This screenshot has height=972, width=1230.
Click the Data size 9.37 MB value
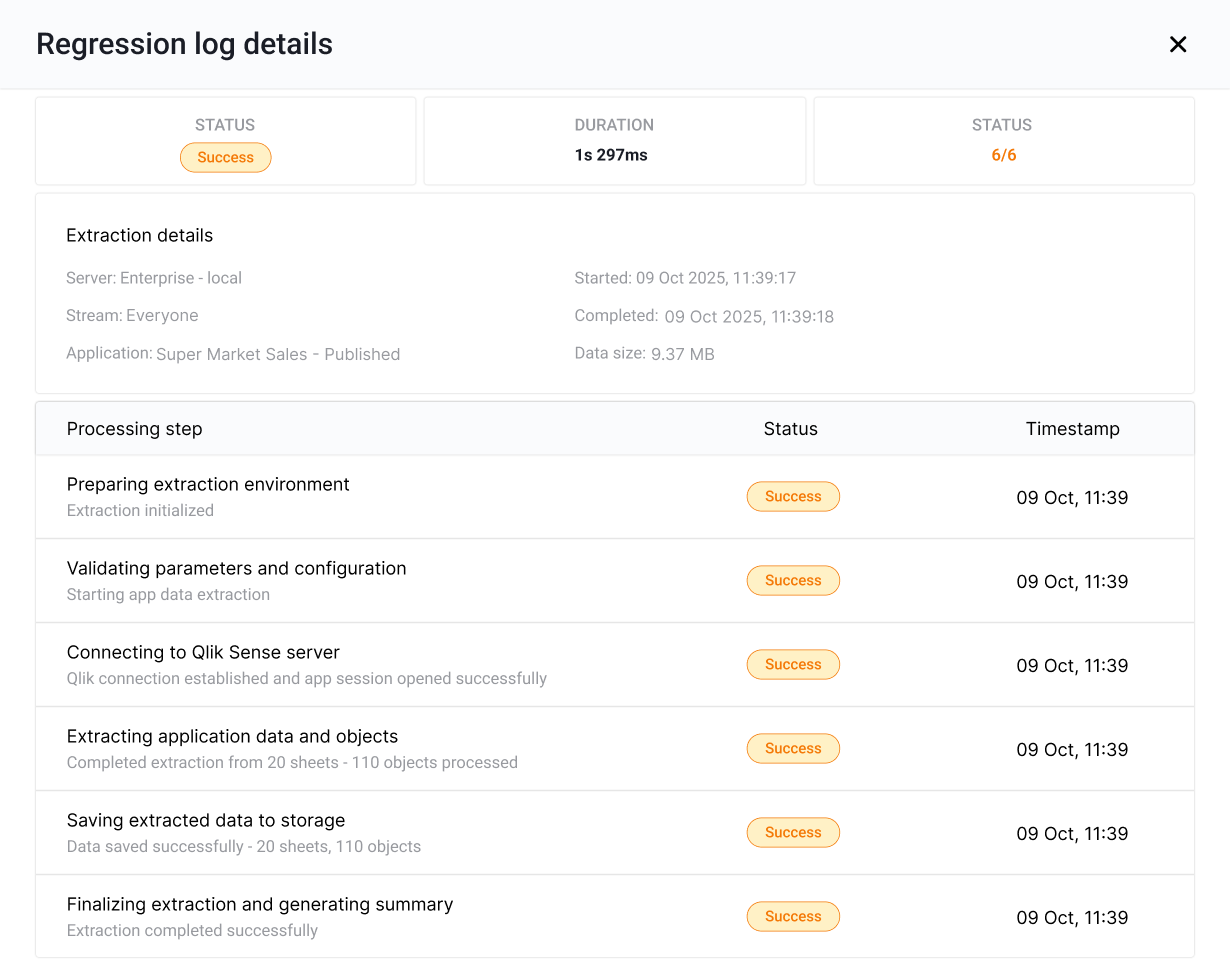[x=644, y=353]
